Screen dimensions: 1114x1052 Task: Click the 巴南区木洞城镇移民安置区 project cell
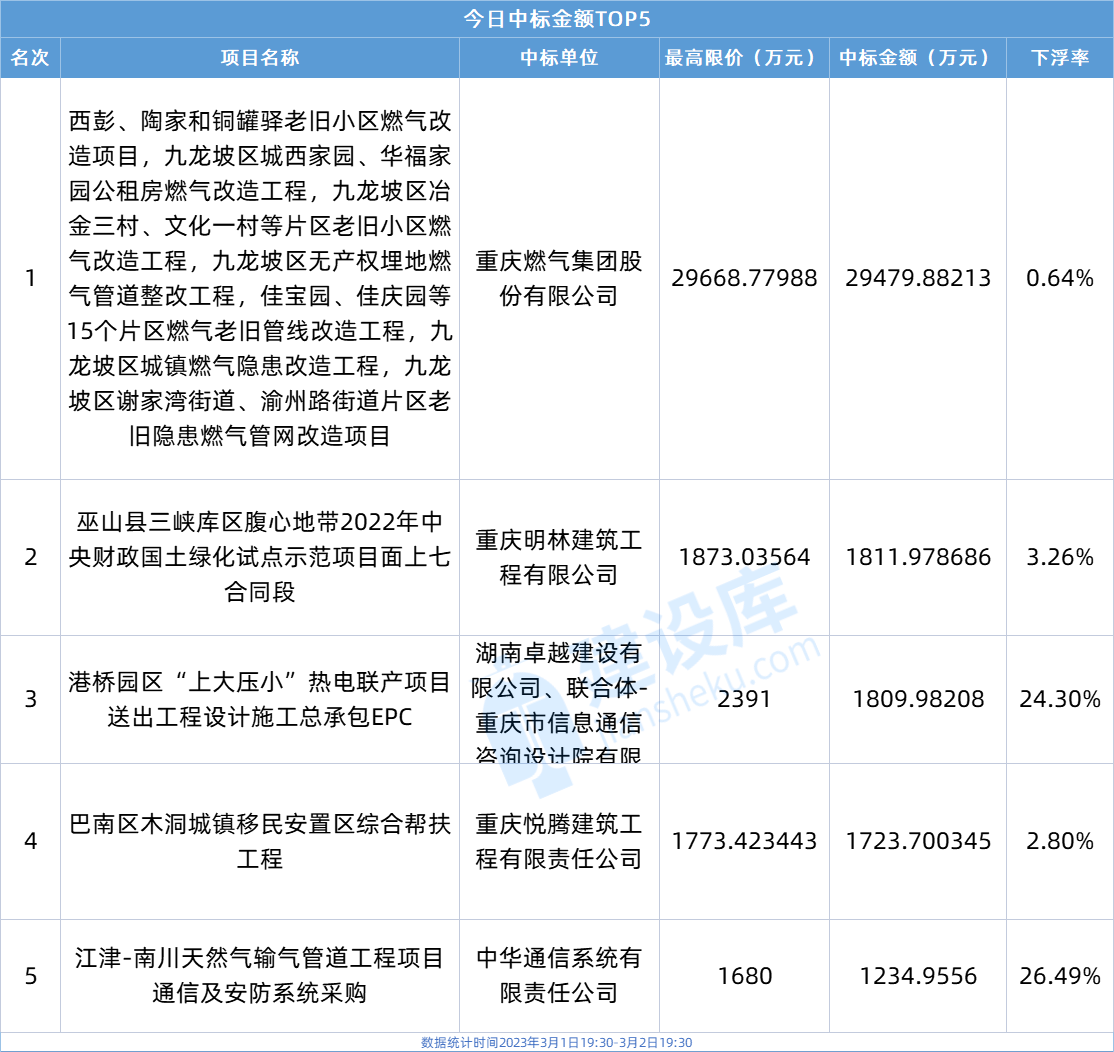click(x=260, y=841)
